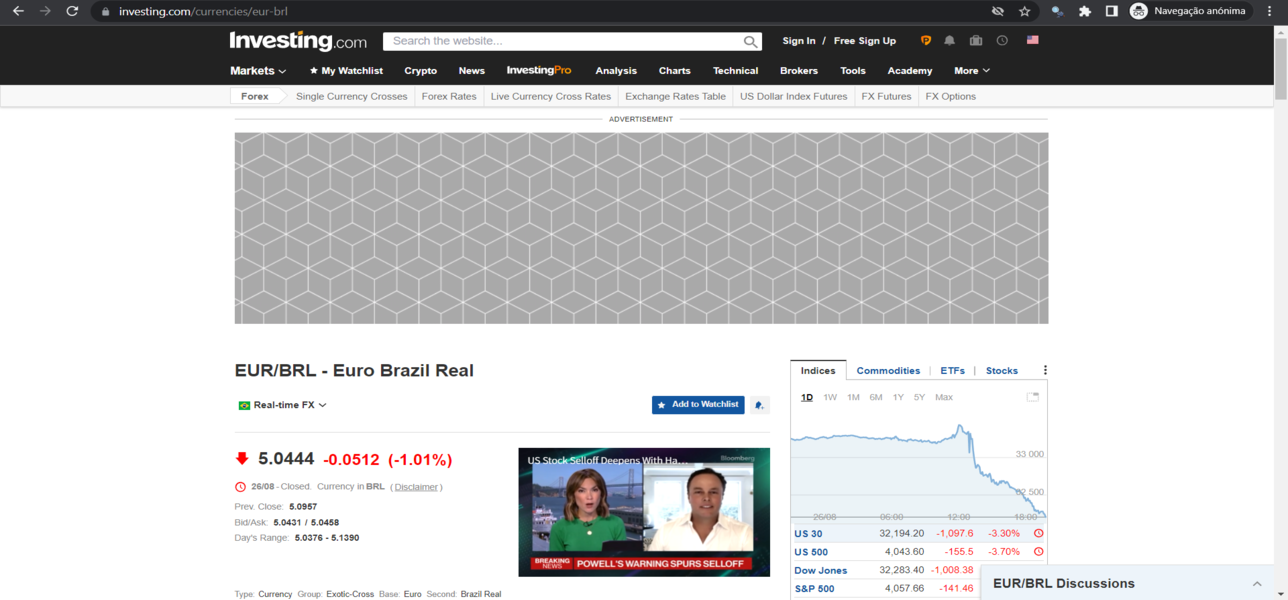This screenshot has width=1288, height=600.
Task: Click the Sign In link
Action: [799, 41]
